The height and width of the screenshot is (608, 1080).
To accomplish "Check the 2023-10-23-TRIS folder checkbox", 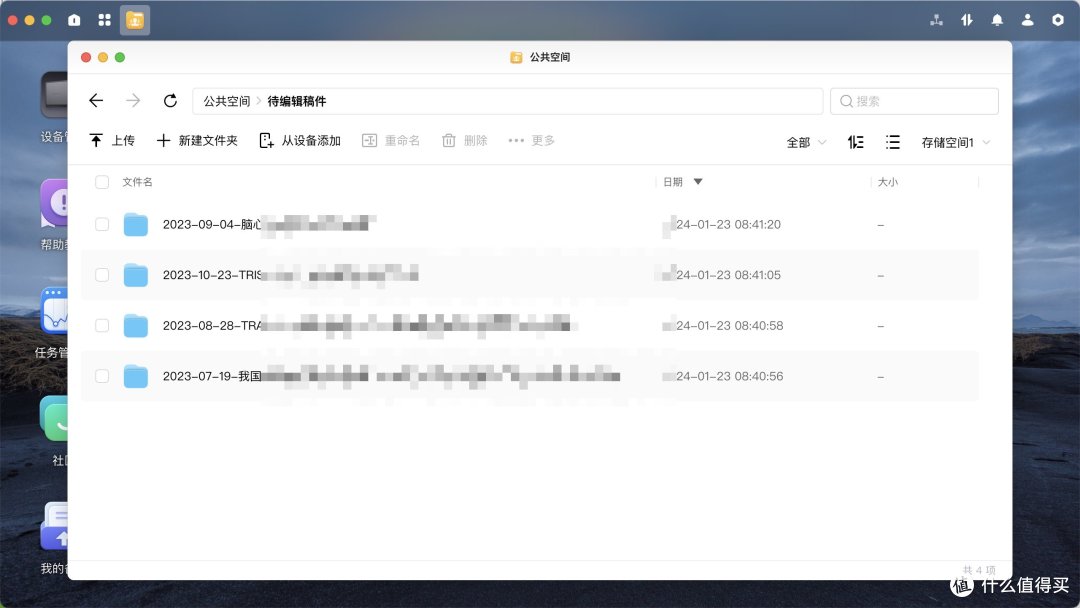I will [102, 275].
